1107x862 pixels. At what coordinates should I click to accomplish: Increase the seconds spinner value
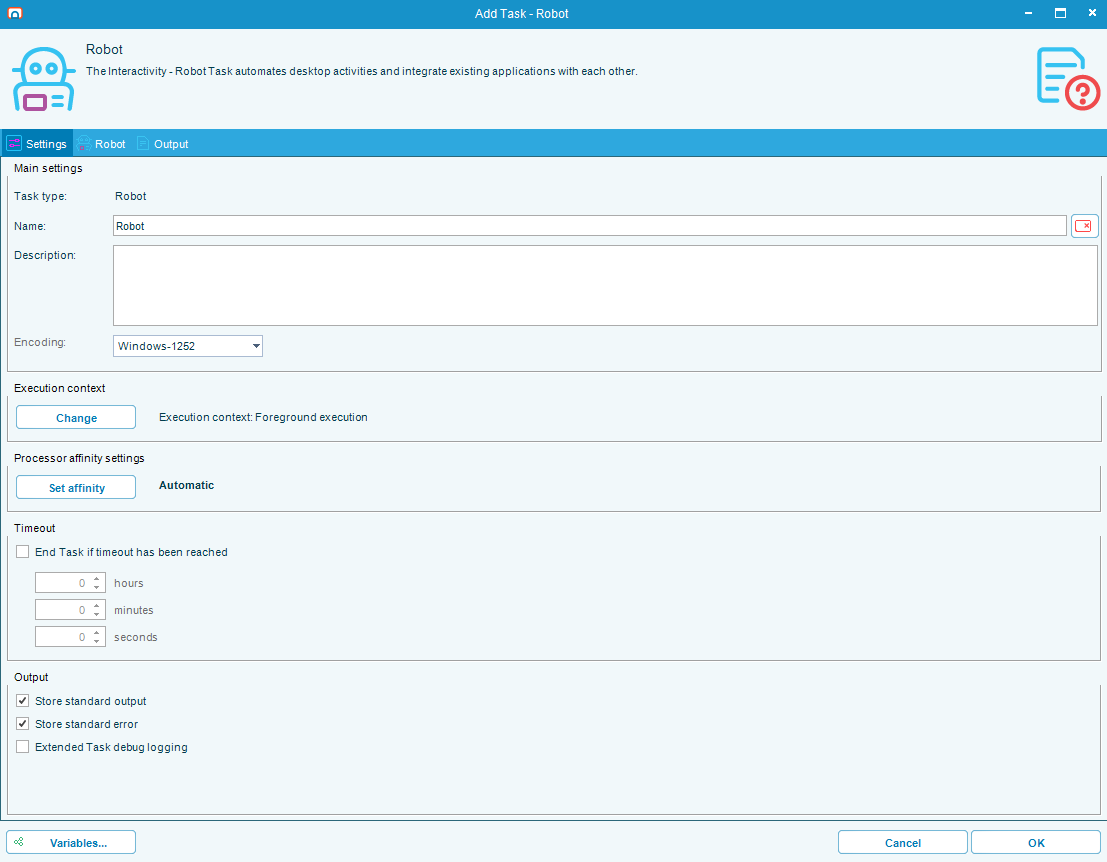97,633
